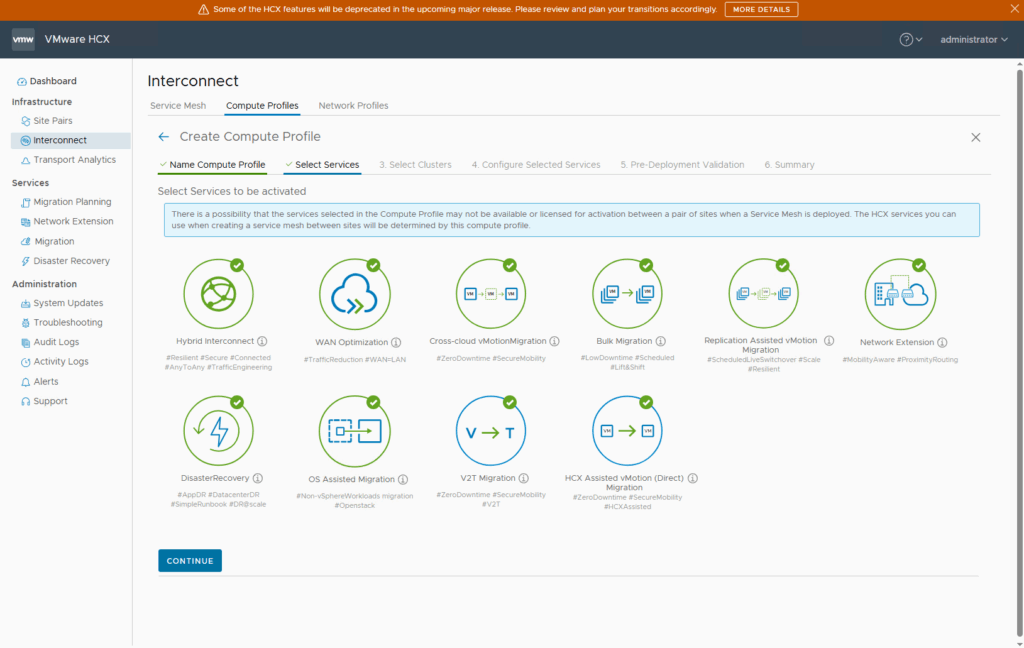Expand the help menu chevron

click(921, 40)
